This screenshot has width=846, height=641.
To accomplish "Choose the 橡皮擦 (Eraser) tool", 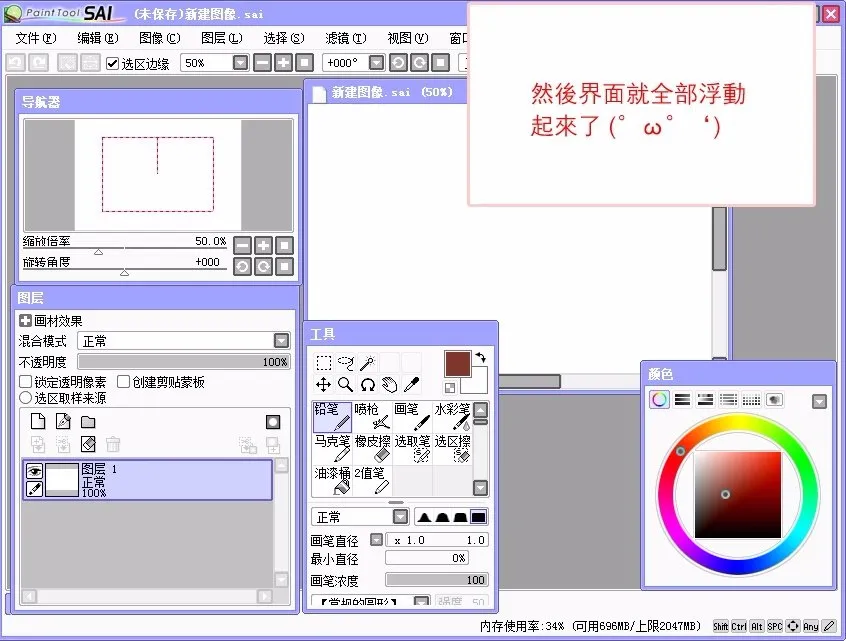I will [x=372, y=447].
